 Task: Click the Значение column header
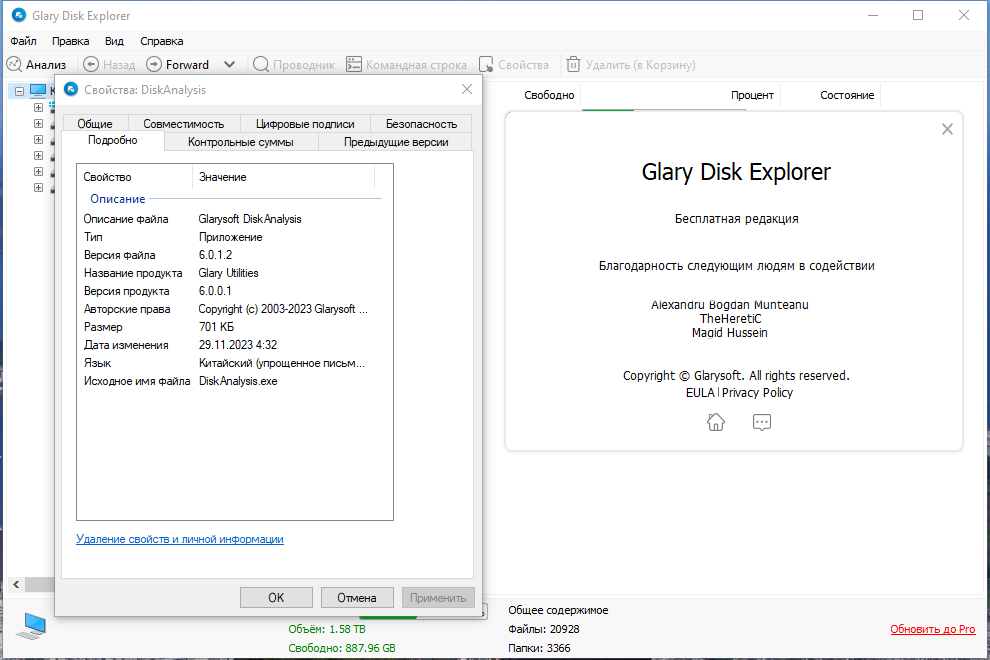click(283, 177)
